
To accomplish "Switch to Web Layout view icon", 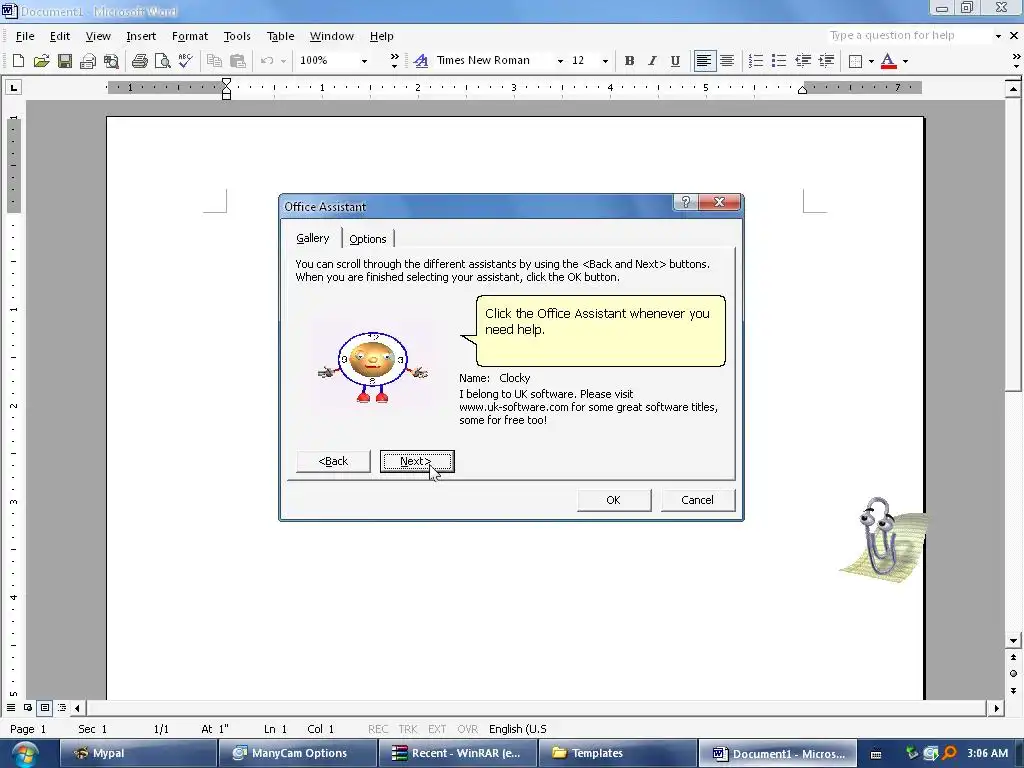I will pos(27,707).
